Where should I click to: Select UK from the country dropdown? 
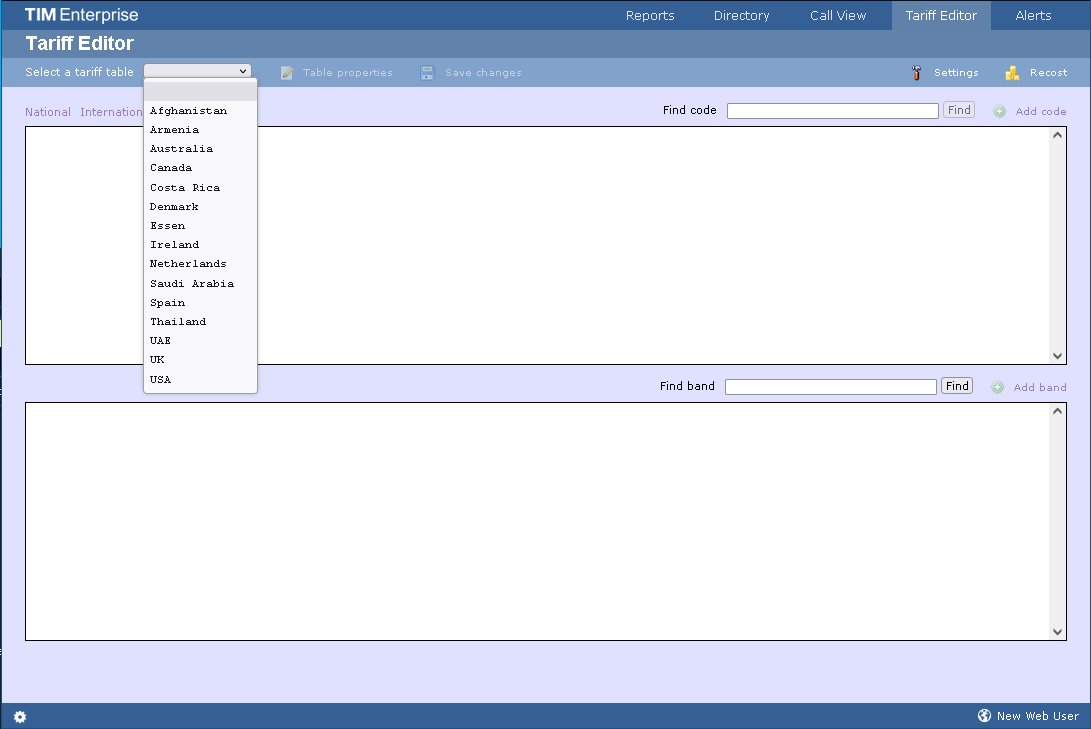tap(157, 359)
